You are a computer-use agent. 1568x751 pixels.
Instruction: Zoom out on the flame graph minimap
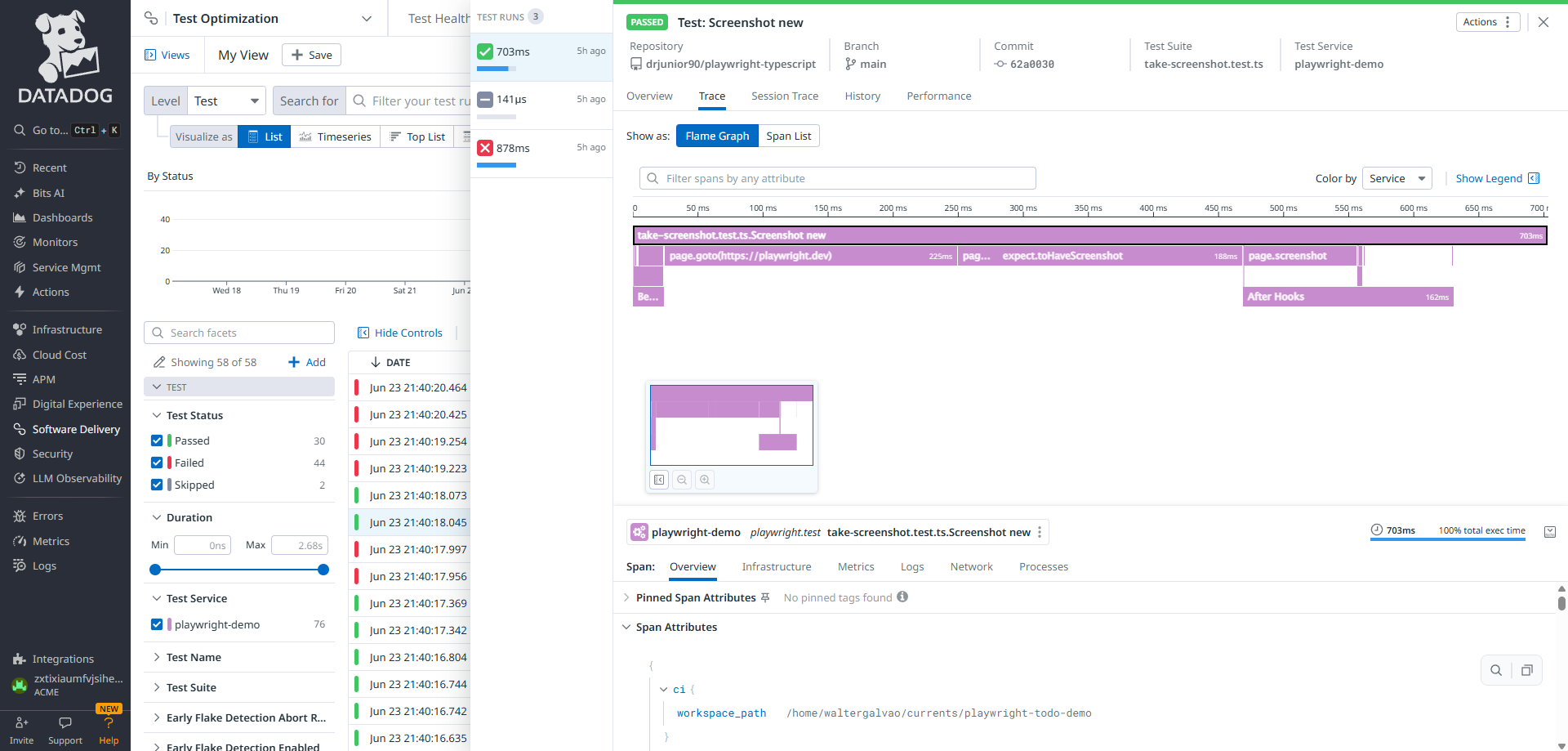point(682,480)
